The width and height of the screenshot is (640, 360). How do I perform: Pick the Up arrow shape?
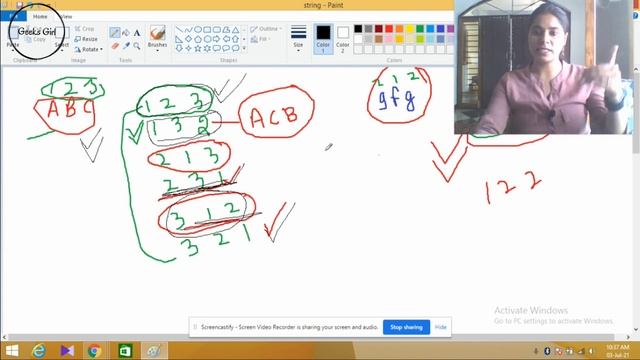click(236, 39)
